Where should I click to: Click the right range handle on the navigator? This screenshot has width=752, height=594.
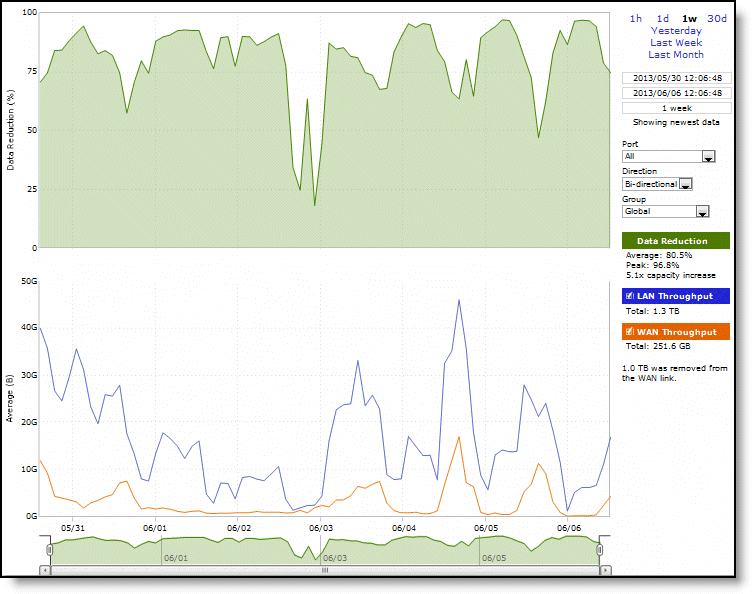601,548
